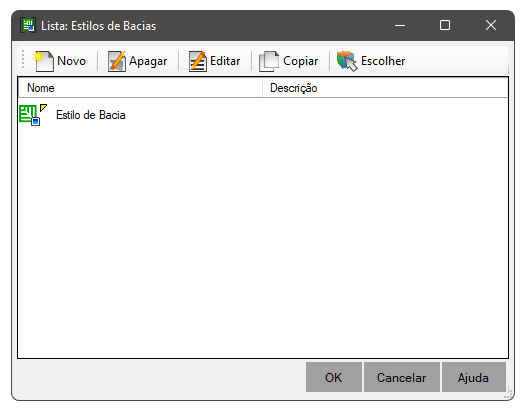Choose the Apagar toolbar label
The height and width of the screenshot is (411, 524).
point(148,61)
